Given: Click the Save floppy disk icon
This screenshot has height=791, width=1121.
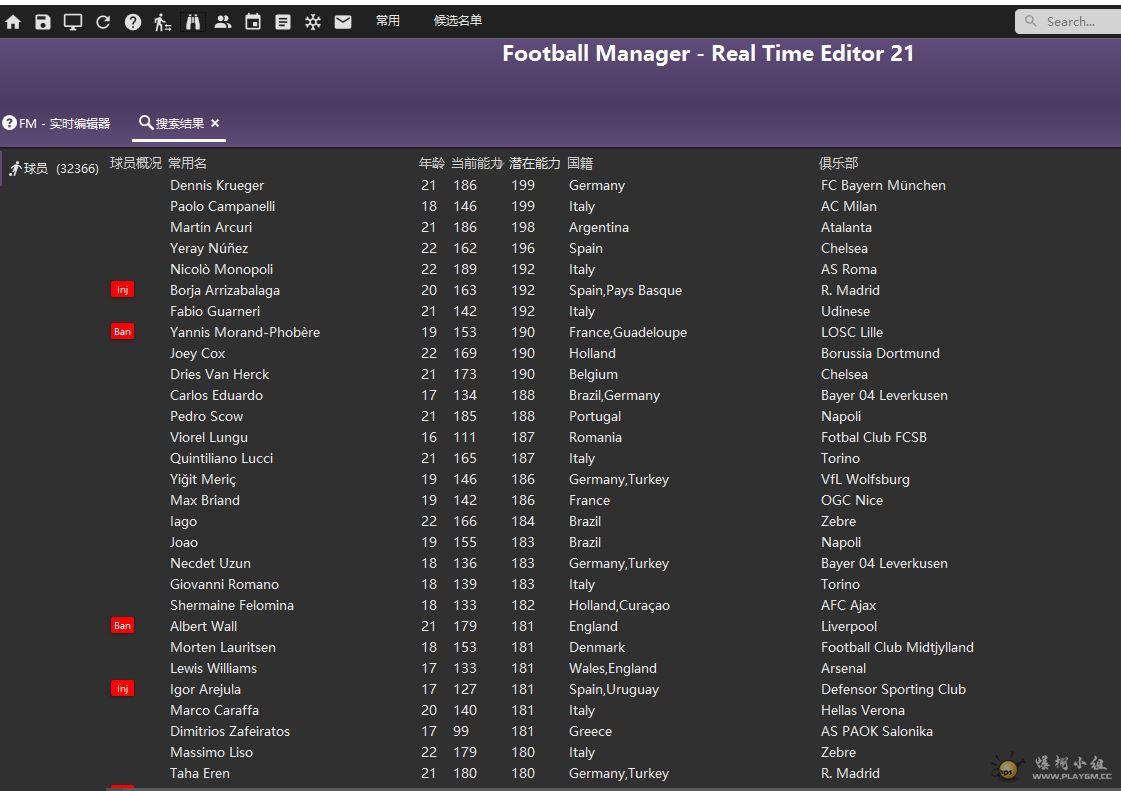Looking at the screenshot, I should pyautogui.click(x=43, y=22).
